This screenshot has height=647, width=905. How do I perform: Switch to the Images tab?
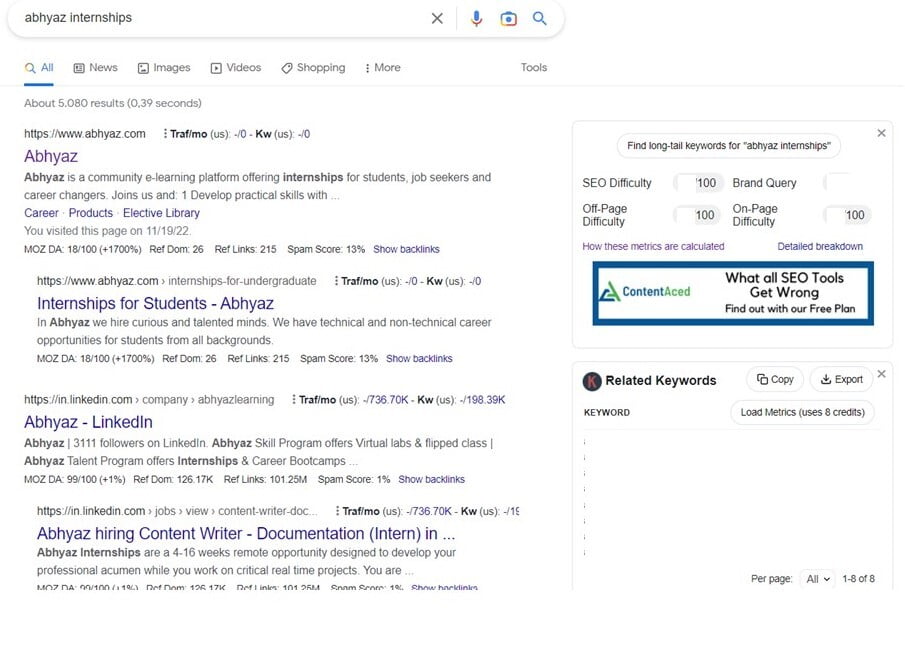tap(164, 68)
